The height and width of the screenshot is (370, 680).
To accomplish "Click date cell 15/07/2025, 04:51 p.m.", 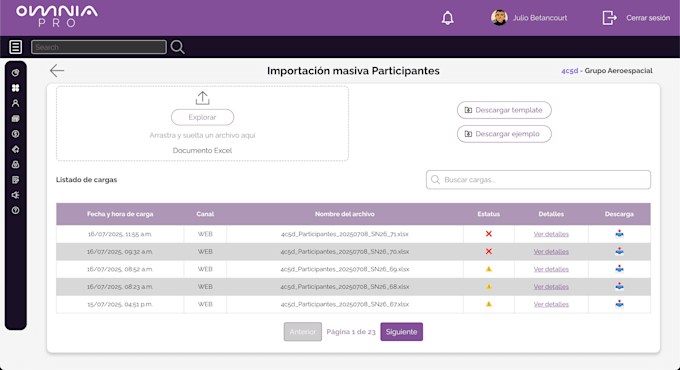I will tap(120, 304).
